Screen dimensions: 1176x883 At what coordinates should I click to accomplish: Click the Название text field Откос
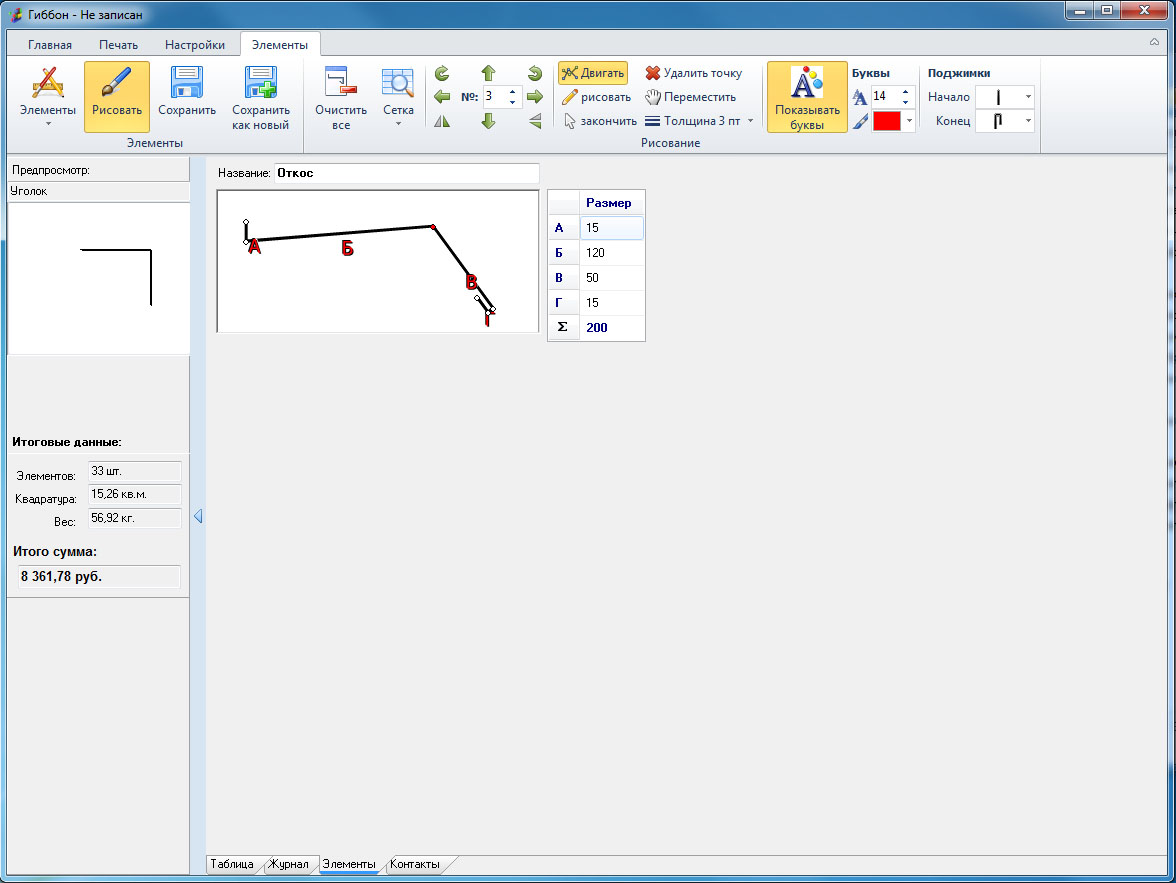(x=406, y=173)
